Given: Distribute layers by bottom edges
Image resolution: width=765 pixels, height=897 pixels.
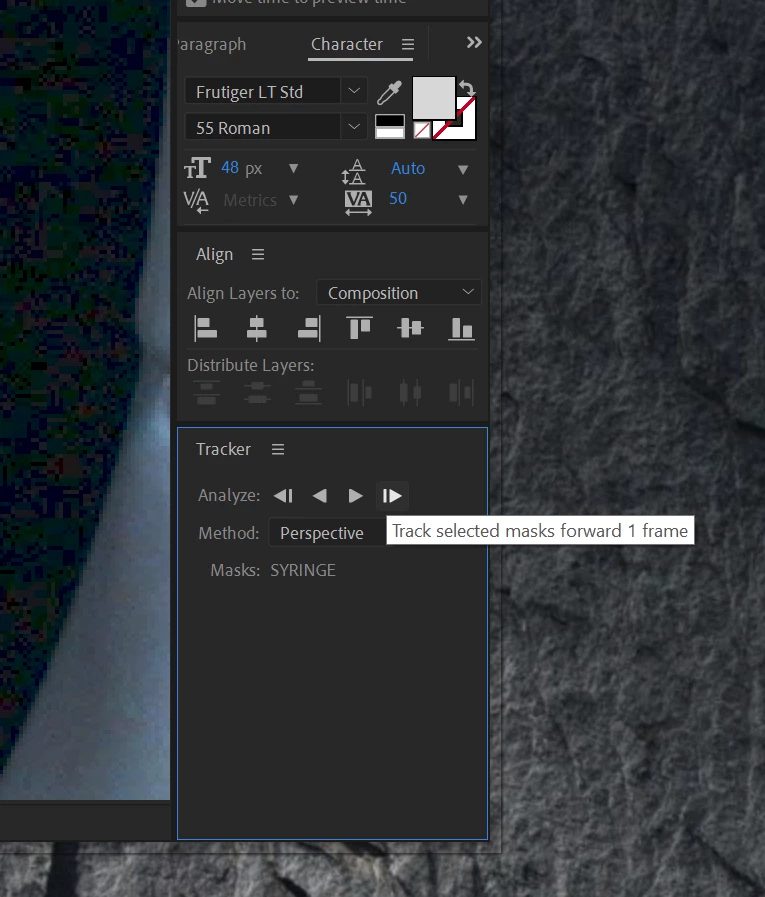Looking at the screenshot, I should coord(308,392).
